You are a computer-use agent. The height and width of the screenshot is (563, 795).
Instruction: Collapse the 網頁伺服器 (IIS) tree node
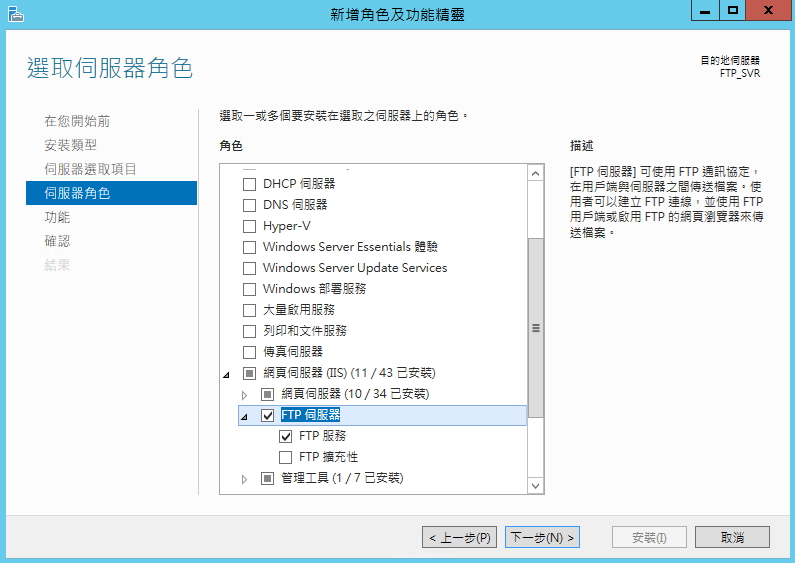coord(226,375)
